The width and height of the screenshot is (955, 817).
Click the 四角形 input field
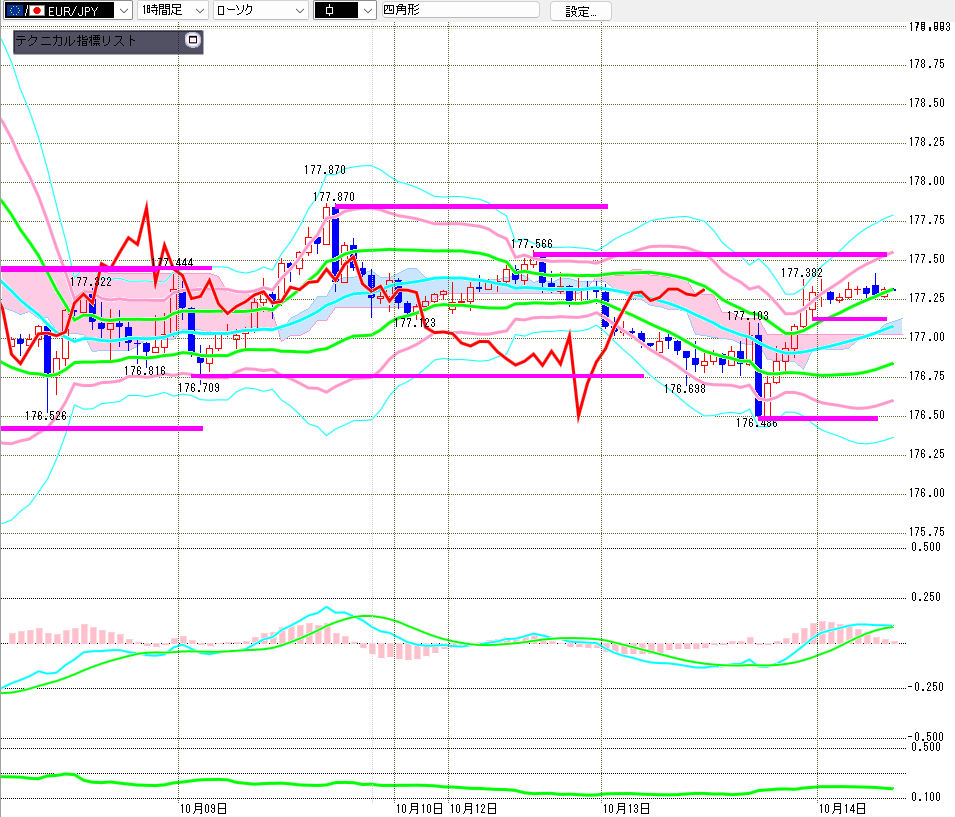[x=460, y=10]
